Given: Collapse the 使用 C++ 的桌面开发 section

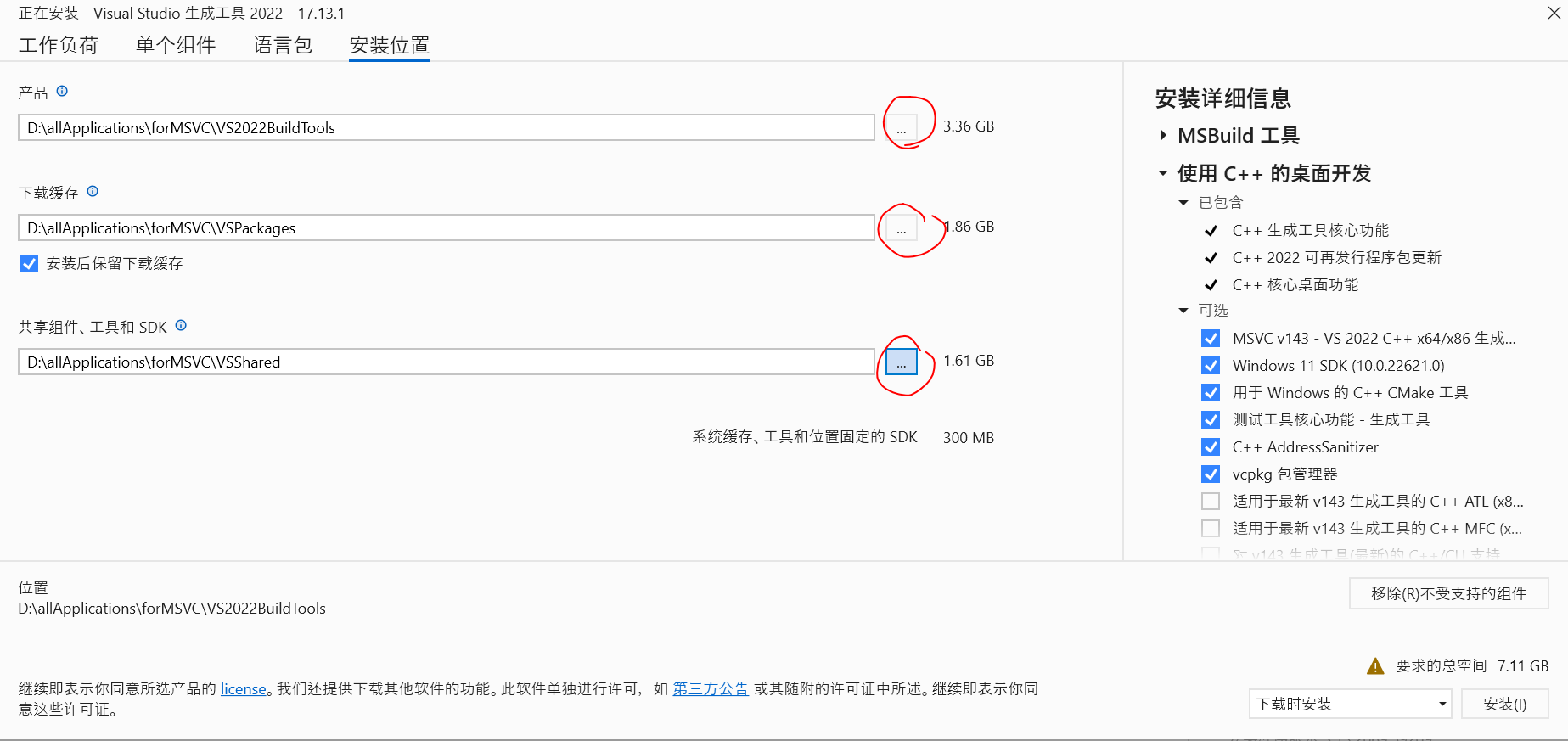Looking at the screenshot, I should (x=1163, y=173).
